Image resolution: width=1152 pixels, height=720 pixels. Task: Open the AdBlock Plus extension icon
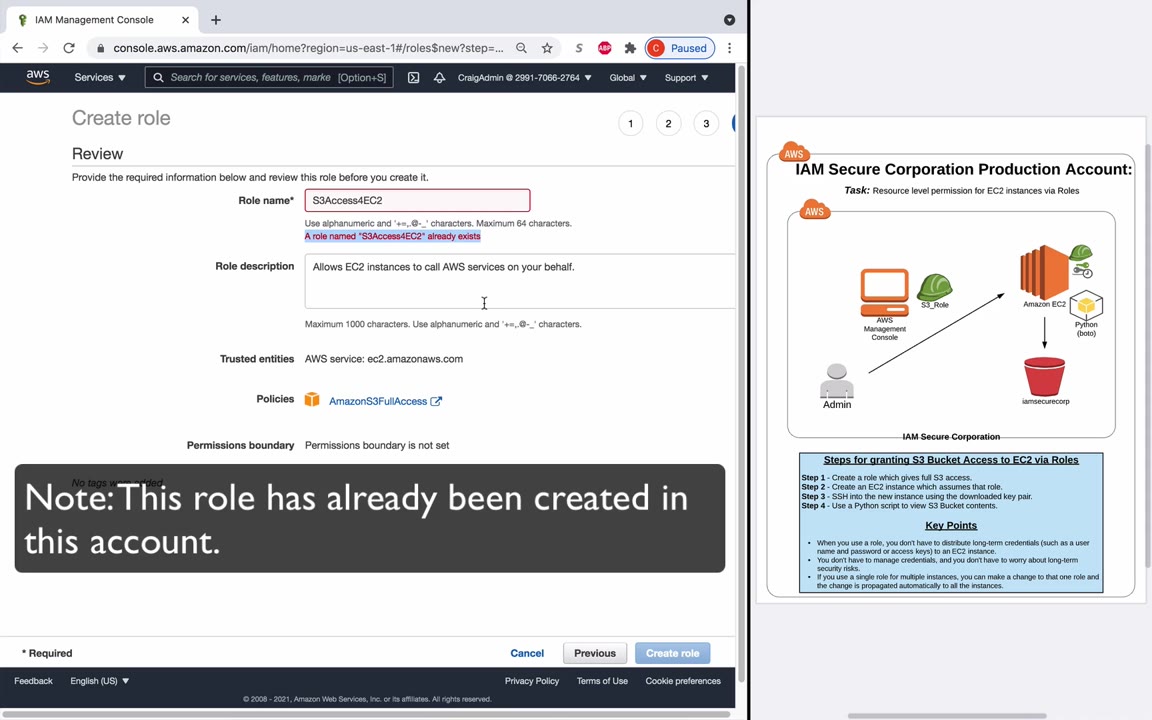(605, 48)
